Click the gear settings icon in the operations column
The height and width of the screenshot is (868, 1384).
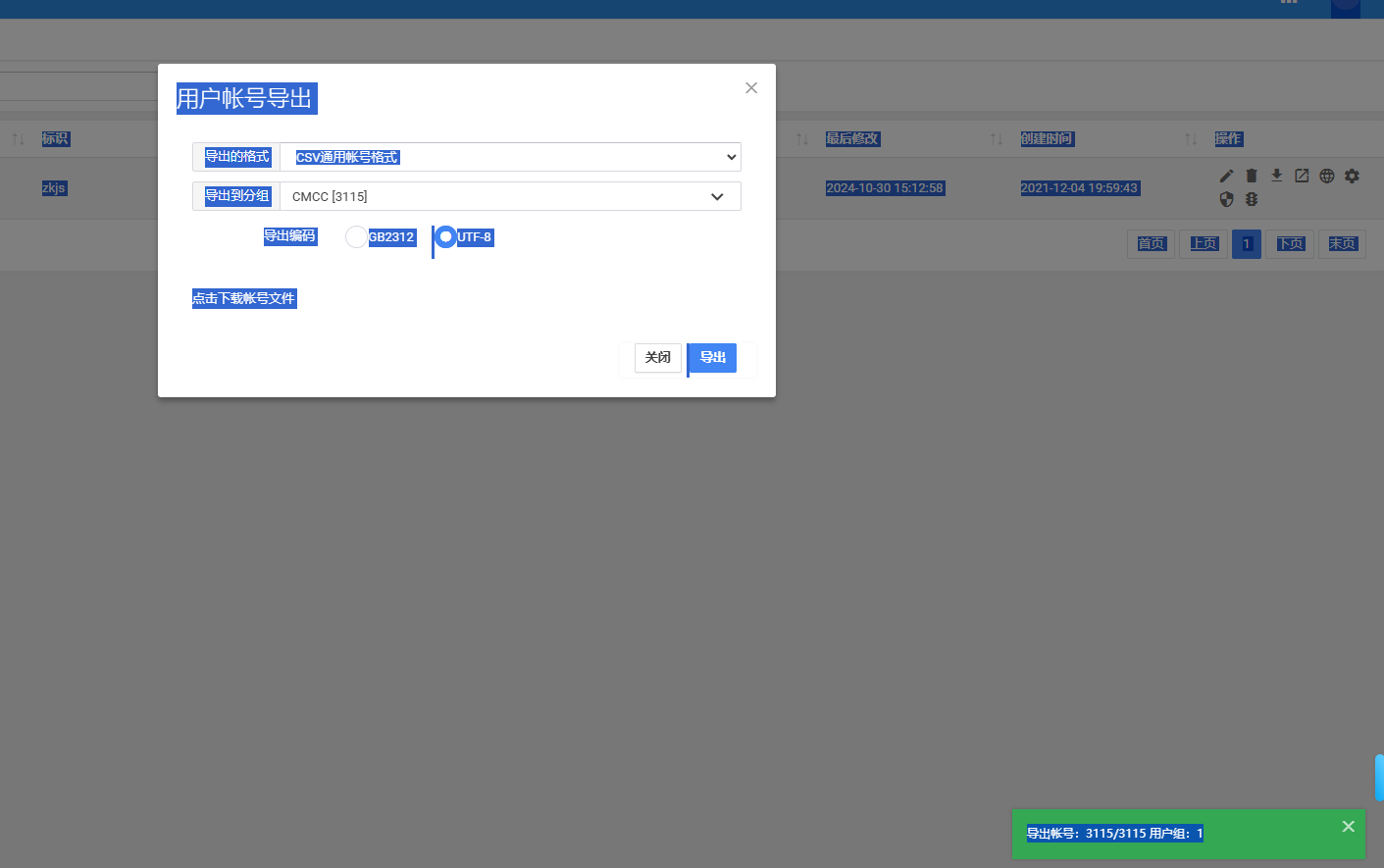click(x=1353, y=177)
